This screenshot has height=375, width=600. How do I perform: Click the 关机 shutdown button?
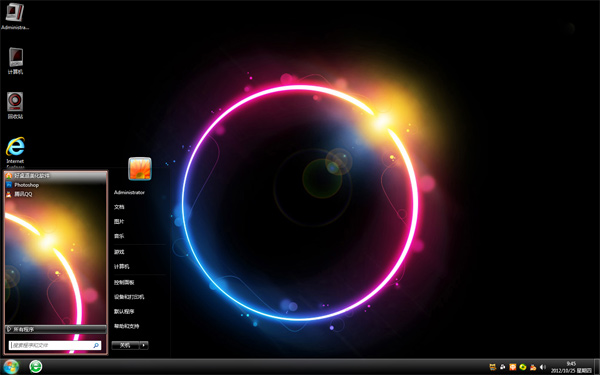125,345
